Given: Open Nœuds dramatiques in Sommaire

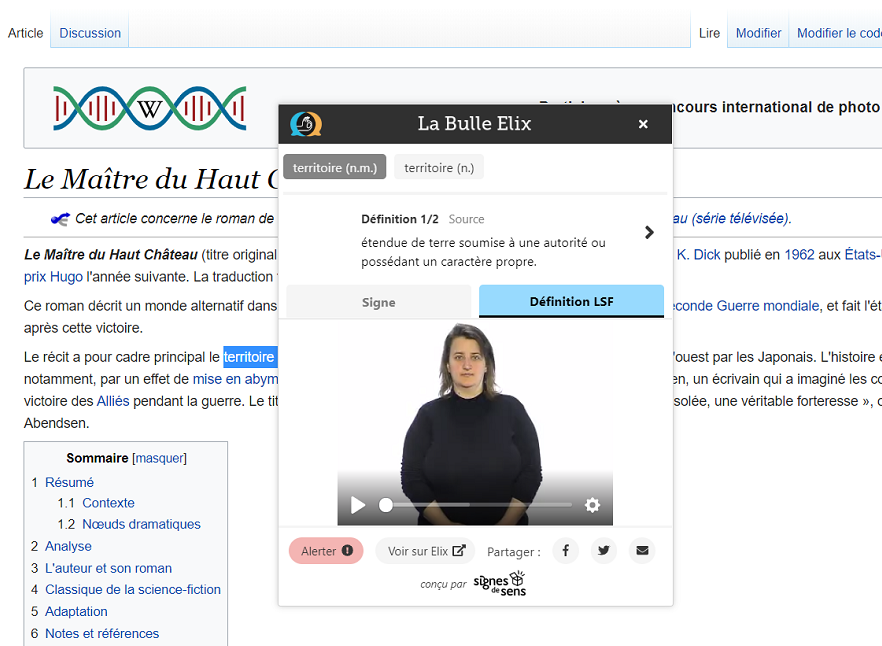Looking at the screenshot, I should pyautogui.click(x=141, y=524).
